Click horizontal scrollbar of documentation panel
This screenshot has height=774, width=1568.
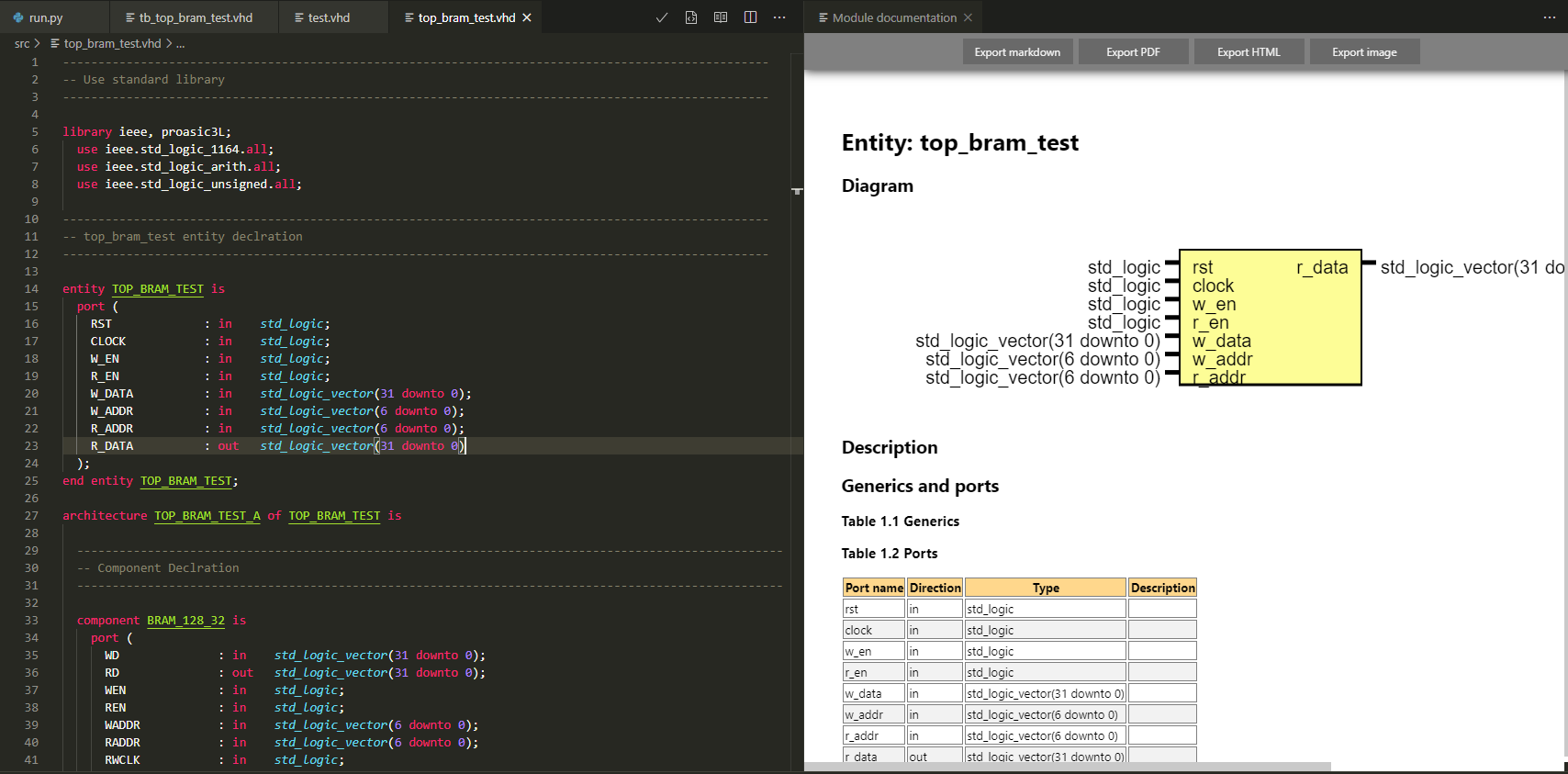click(x=1068, y=766)
